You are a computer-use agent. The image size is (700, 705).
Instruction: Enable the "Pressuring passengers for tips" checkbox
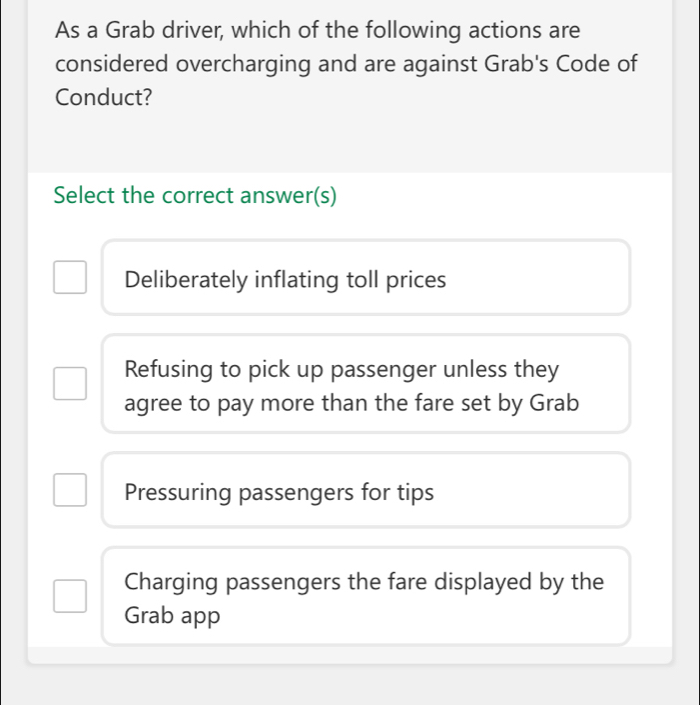click(70, 491)
